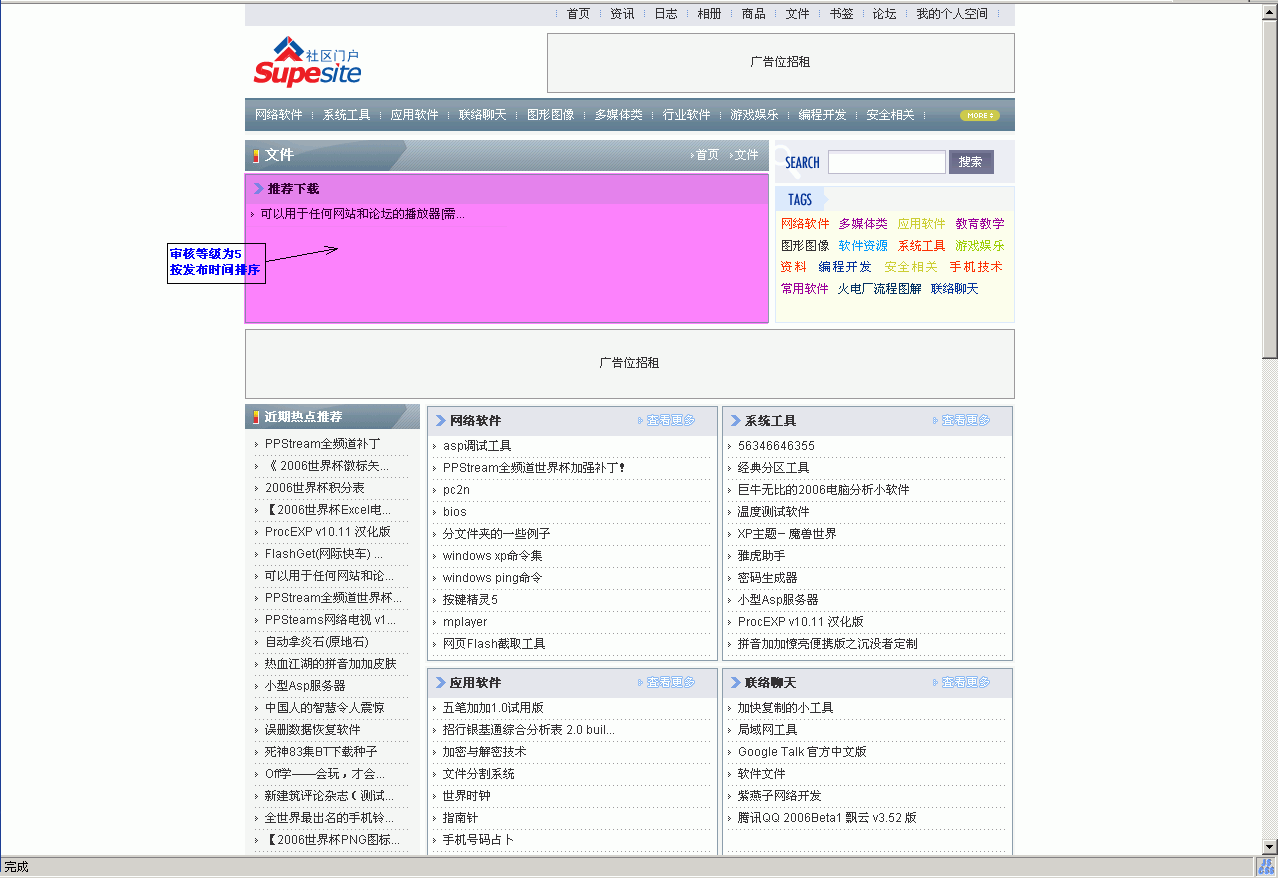This screenshot has width=1278, height=878.
Task: Open 死神83集BT下载种子 in hot list
Action: (x=321, y=752)
